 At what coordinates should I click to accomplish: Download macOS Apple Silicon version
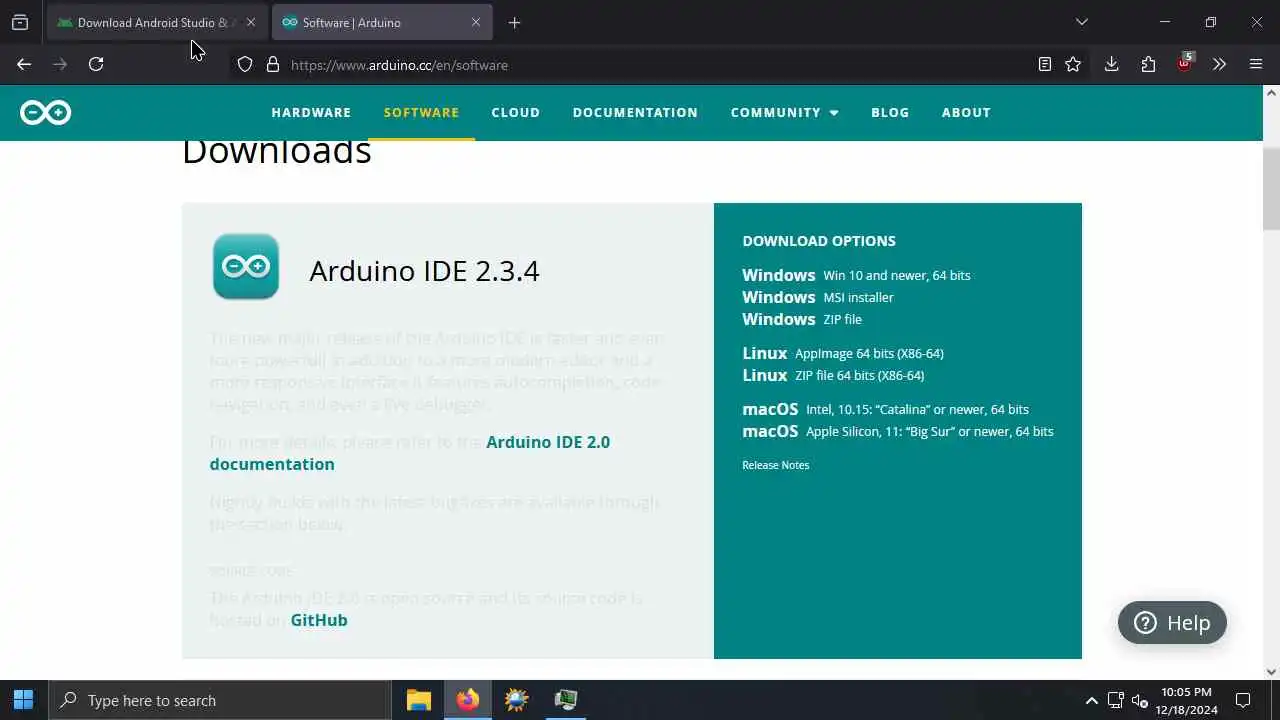[x=898, y=431]
